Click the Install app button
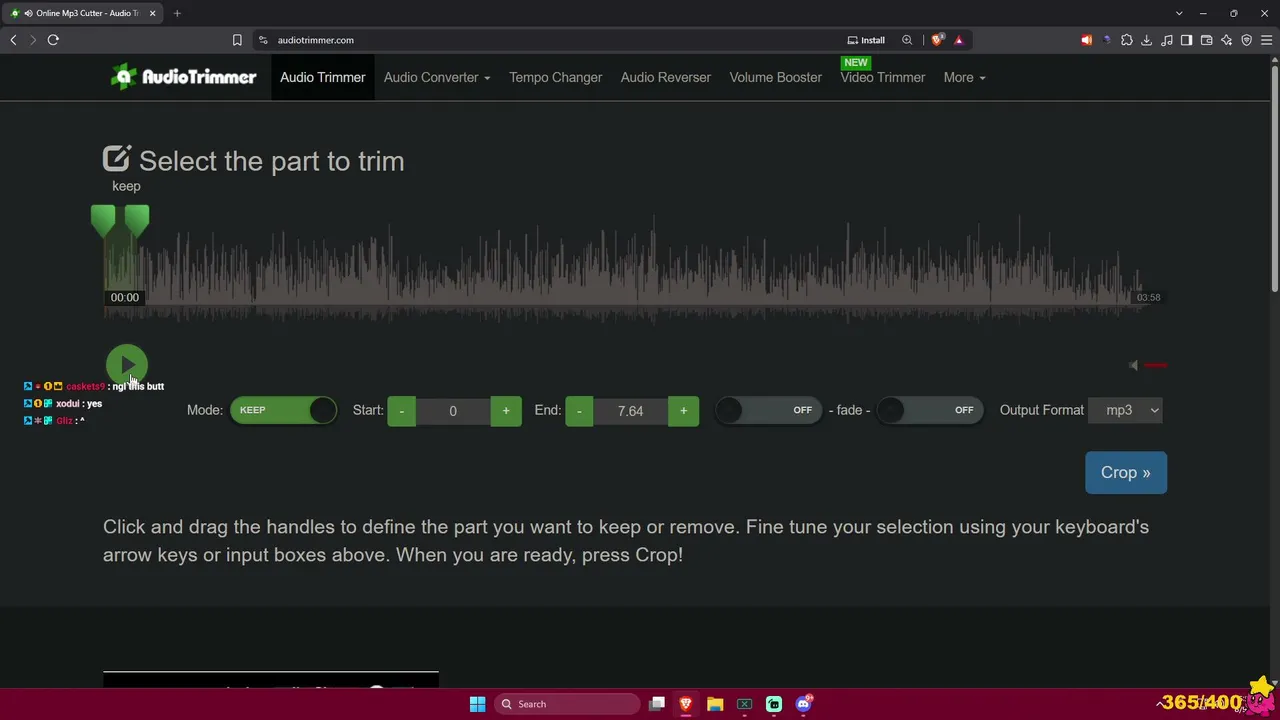1280x720 pixels. coord(866,40)
